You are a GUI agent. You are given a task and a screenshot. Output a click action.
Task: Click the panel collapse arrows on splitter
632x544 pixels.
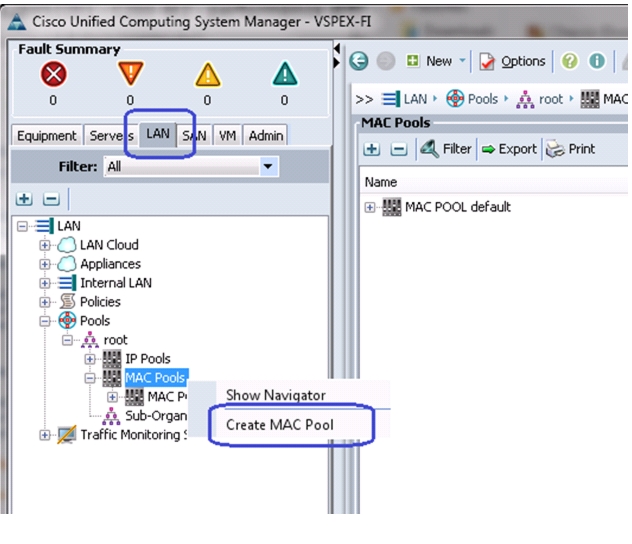point(337,56)
